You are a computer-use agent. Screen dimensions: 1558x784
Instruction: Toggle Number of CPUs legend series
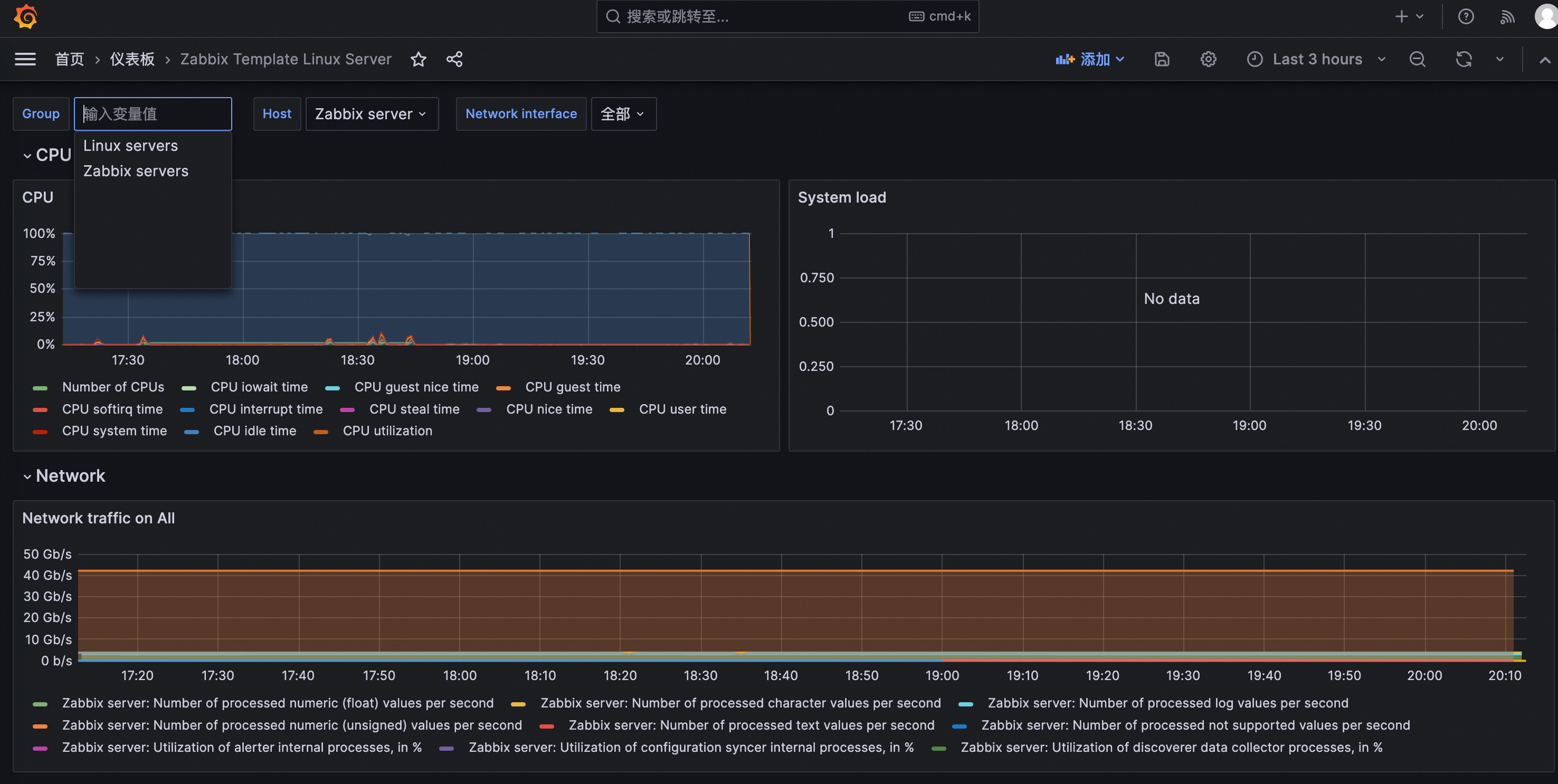[x=113, y=387]
